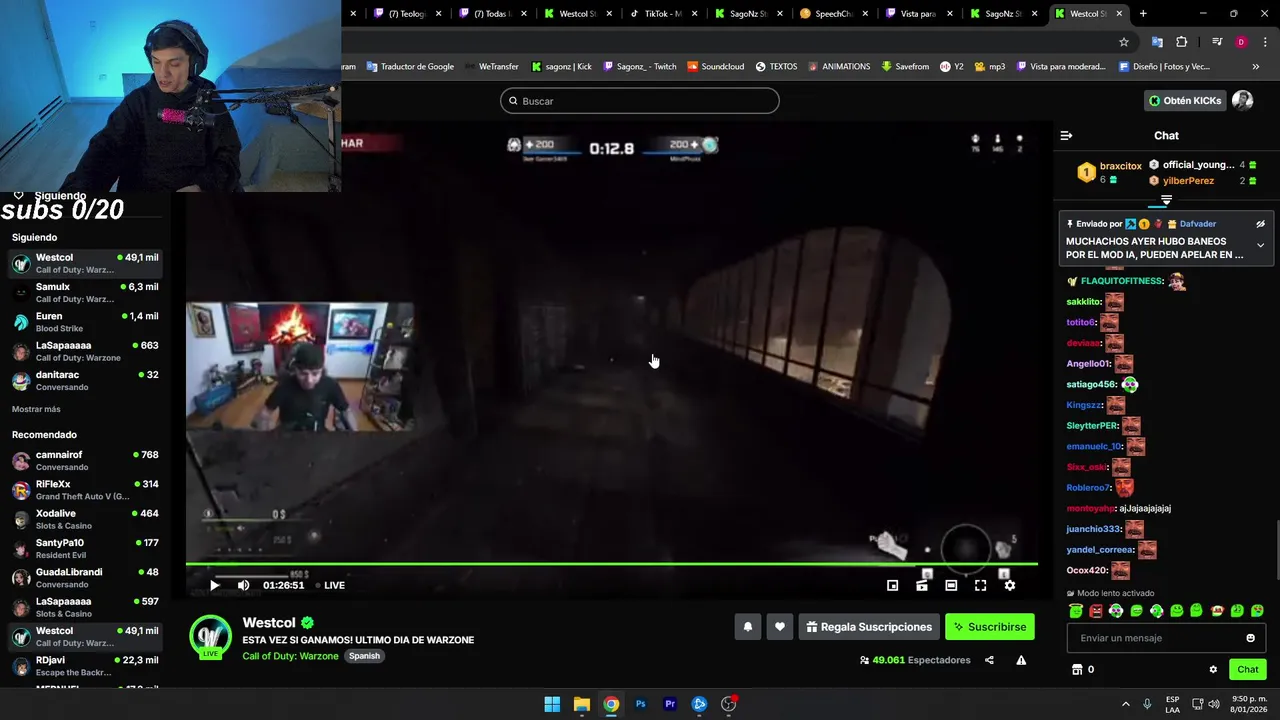Open camnairof recommended channel
This screenshot has height=720, width=1280.
(85, 460)
